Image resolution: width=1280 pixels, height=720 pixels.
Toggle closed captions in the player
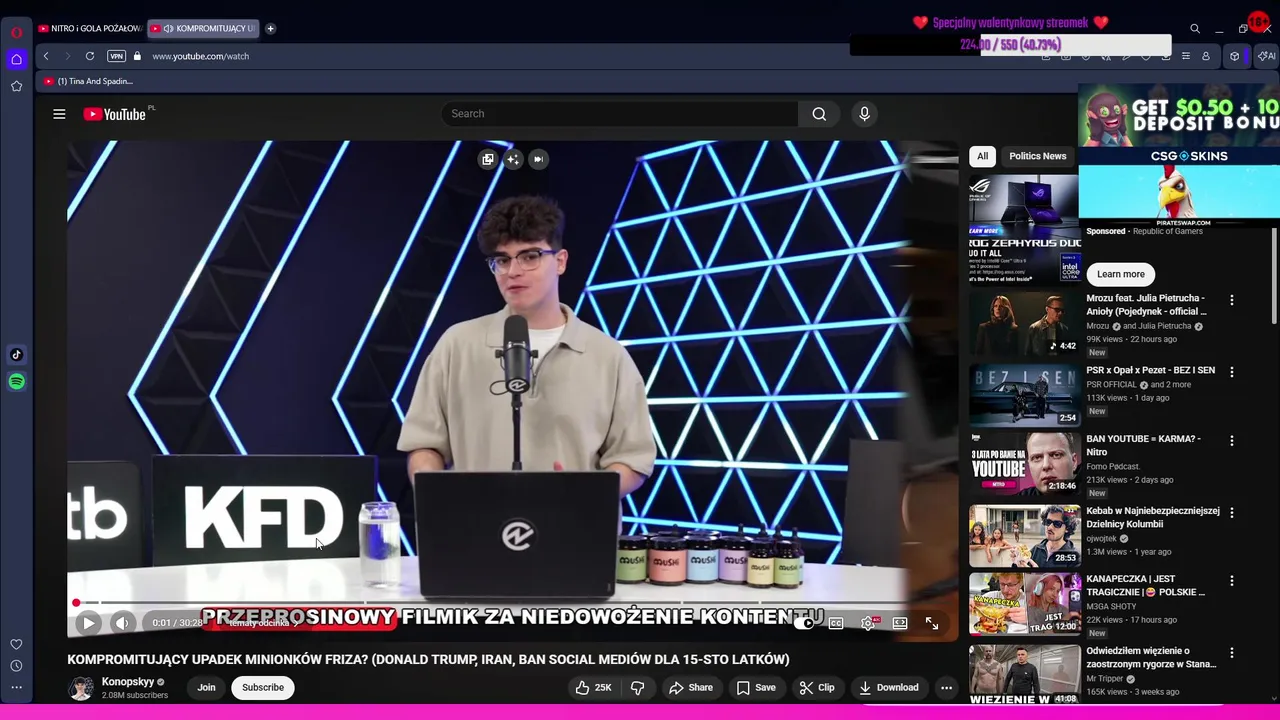836,623
